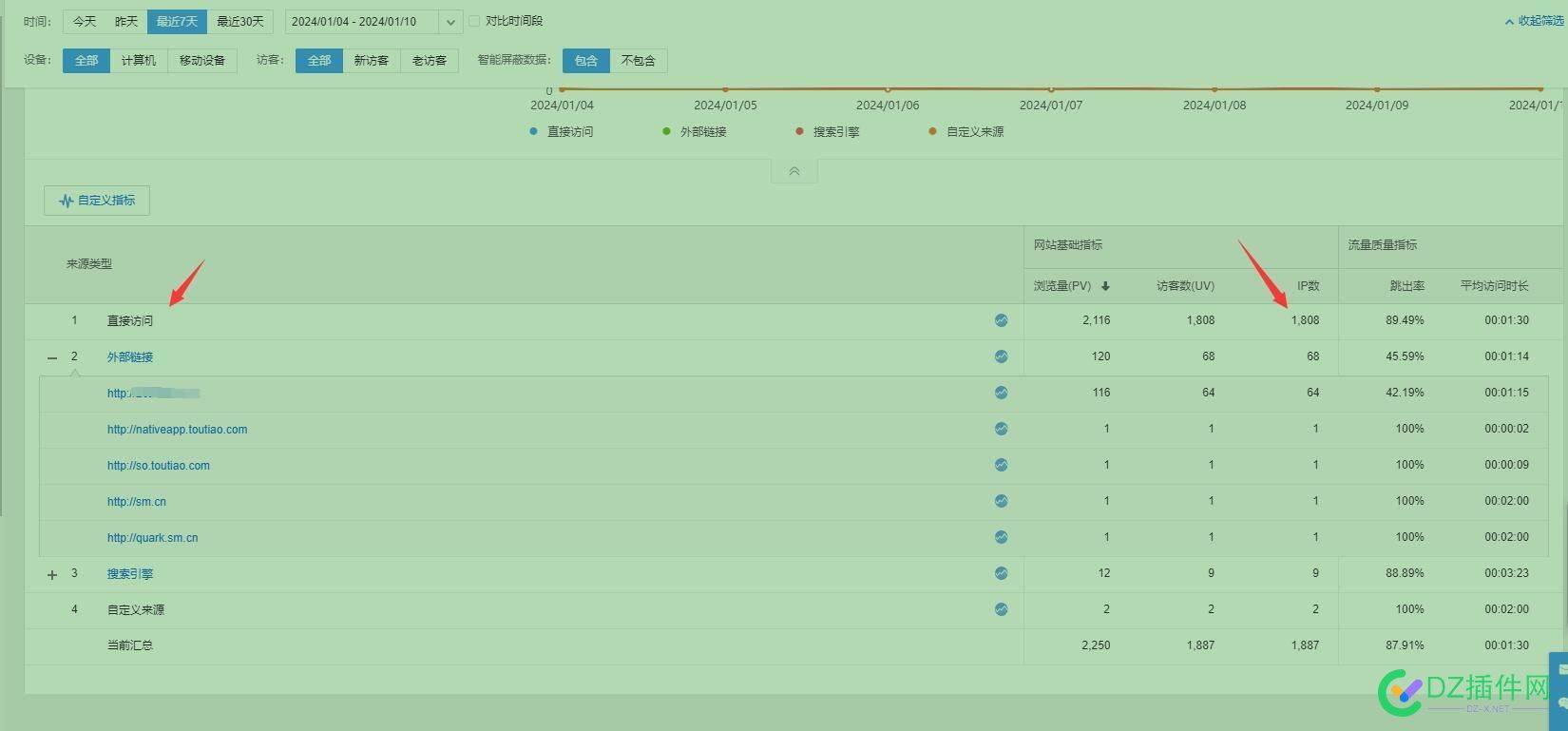Screen dimensions: 1568x731
Task: Open http://sm.cn link
Action: [x=137, y=501]
